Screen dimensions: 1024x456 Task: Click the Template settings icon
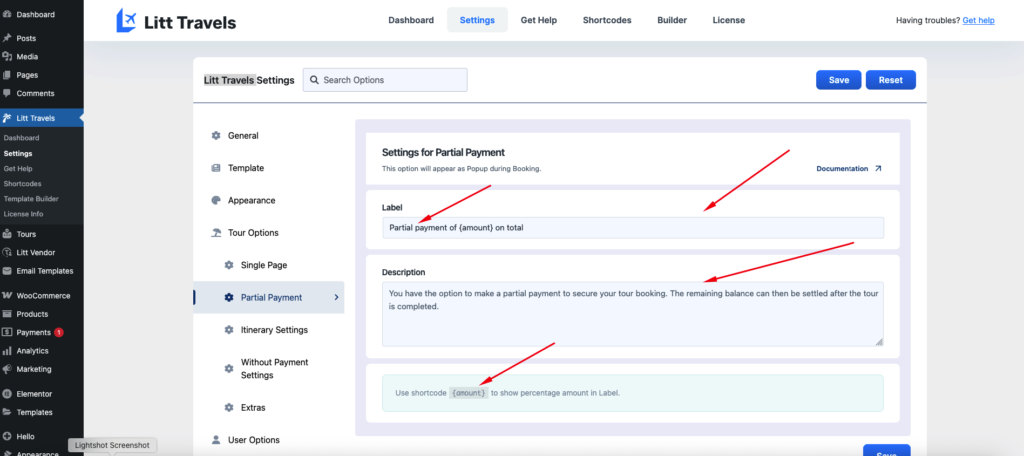(x=216, y=169)
